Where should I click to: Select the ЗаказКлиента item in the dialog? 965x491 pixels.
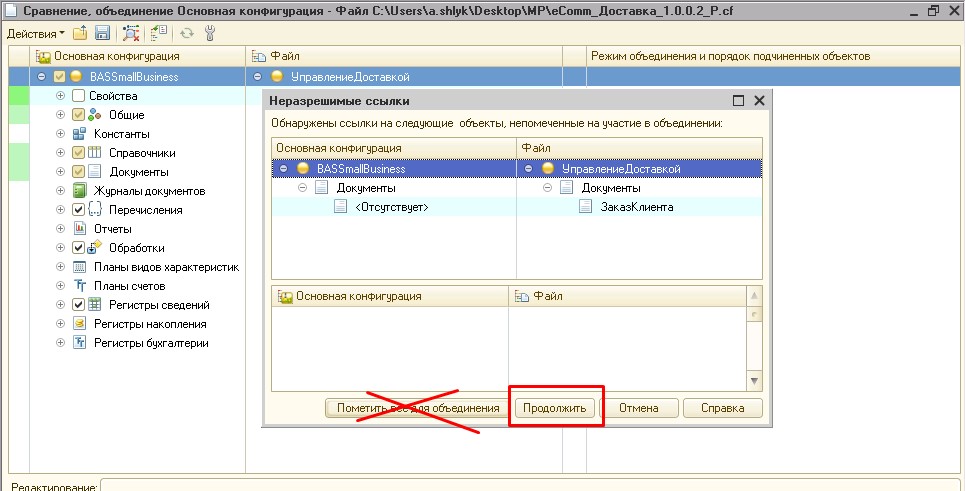pos(636,207)
